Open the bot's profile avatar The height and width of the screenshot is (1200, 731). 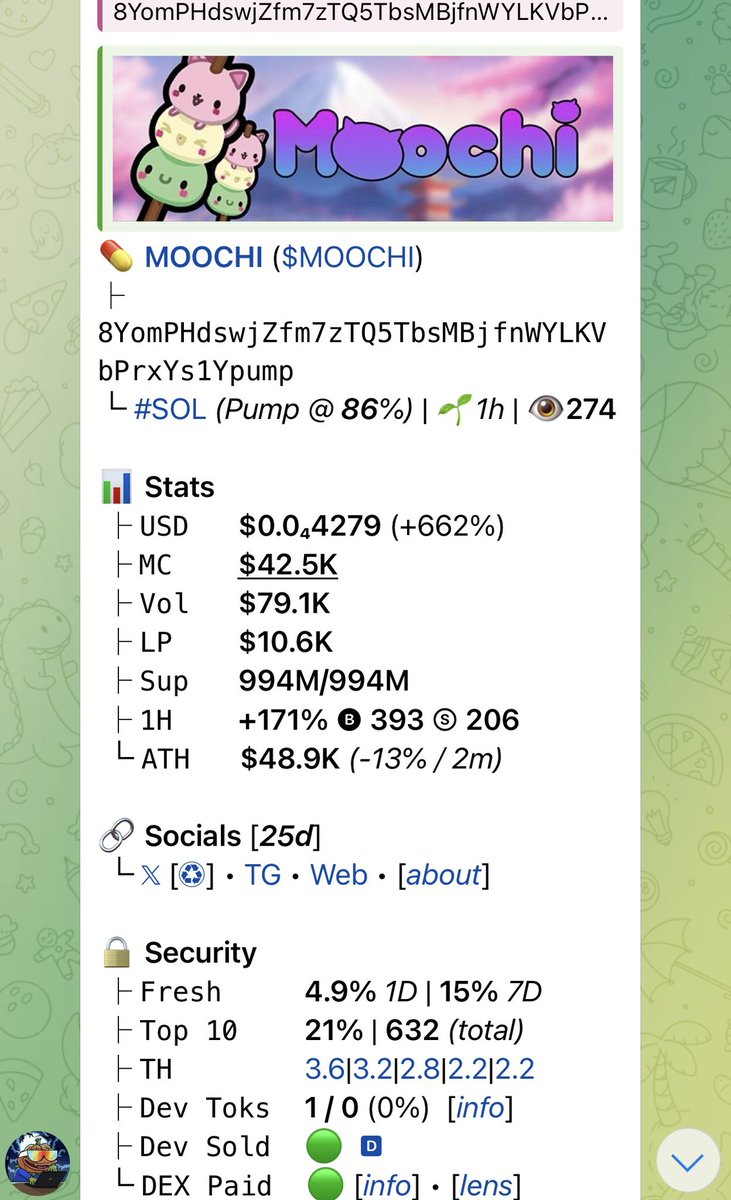click(38, 1164)
